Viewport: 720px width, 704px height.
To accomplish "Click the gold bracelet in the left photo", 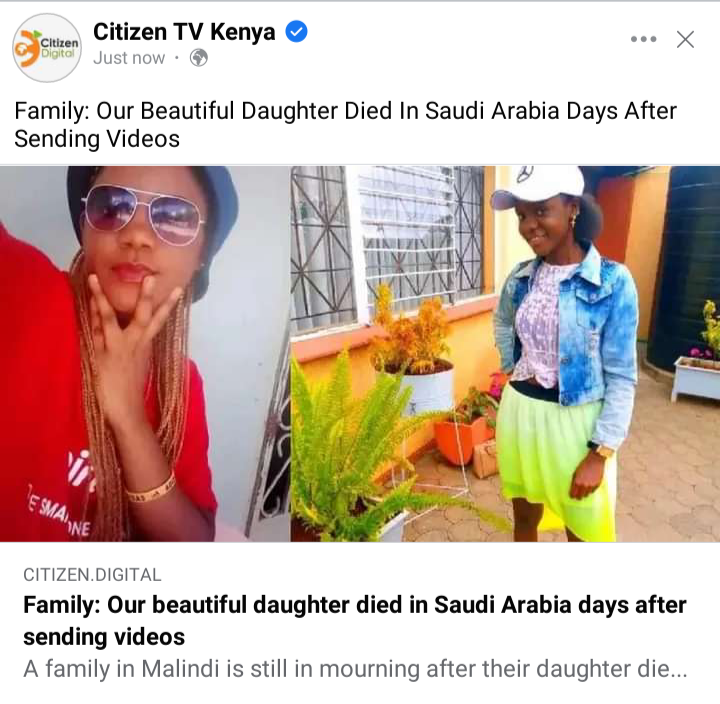I will pyautogui.click(x=151, y=490).
